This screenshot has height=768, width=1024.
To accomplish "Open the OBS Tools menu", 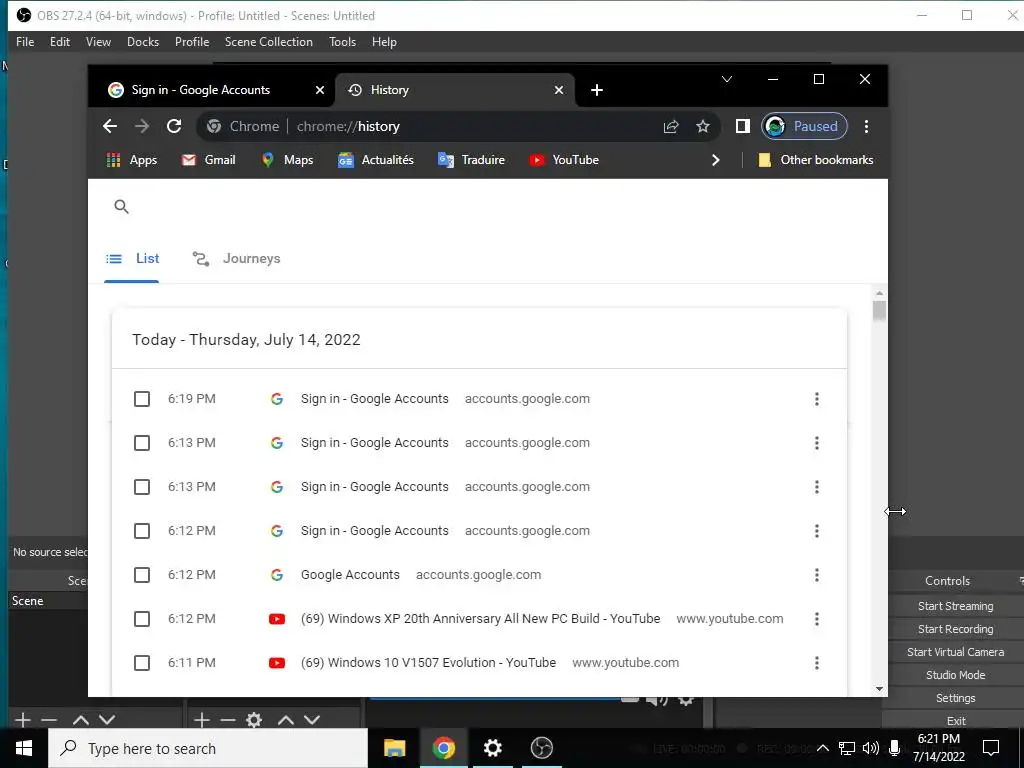I will [x=342, y=42].
